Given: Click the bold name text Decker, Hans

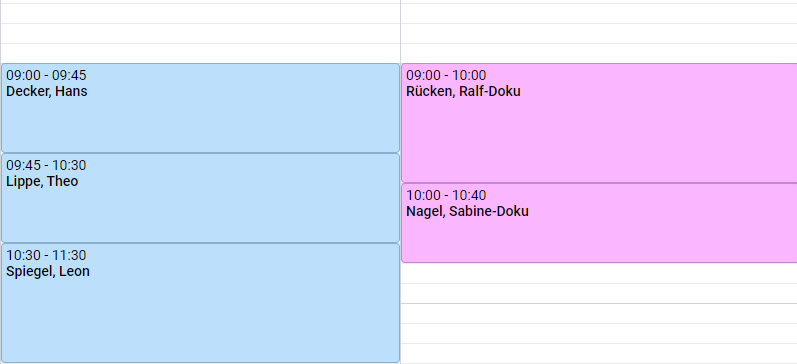Looking at the screenshot, I should tap(47, 92).
